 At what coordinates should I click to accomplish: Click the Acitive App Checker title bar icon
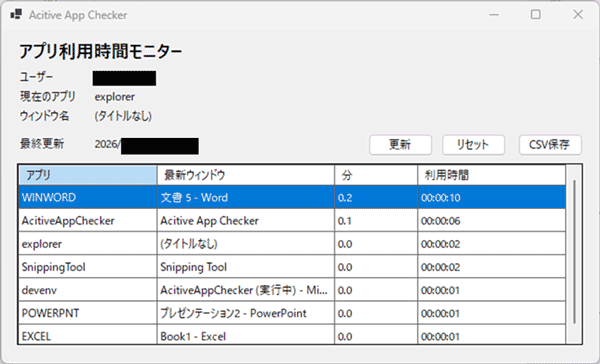pyautogui.click(x=16, y=15)
